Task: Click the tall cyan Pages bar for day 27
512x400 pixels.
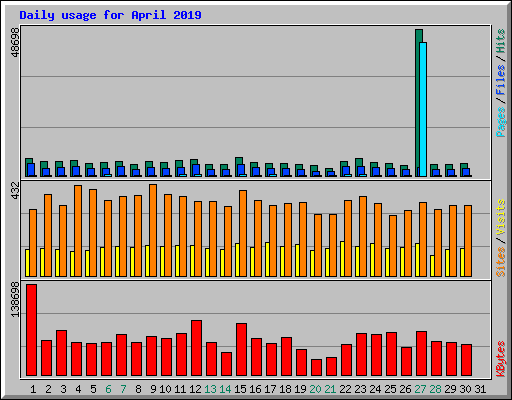Action: (423, 109)
